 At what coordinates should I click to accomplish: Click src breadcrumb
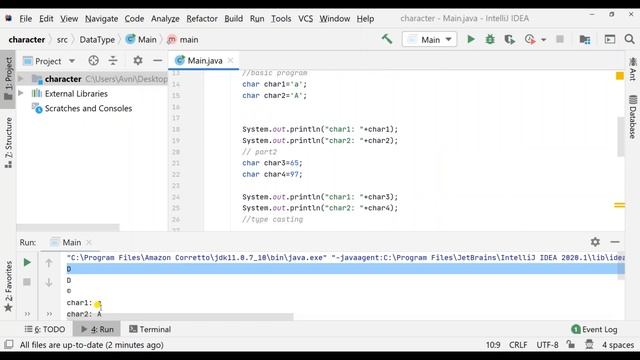62,40
